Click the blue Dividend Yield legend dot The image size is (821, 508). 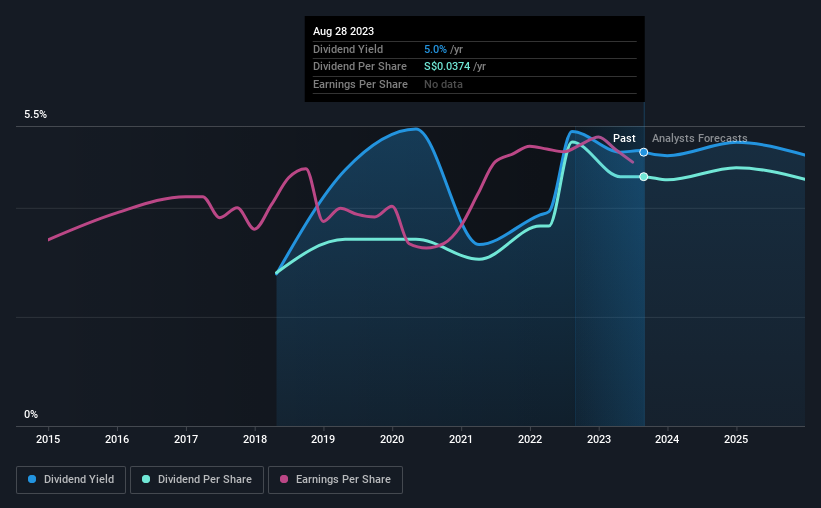click(32, 479)
